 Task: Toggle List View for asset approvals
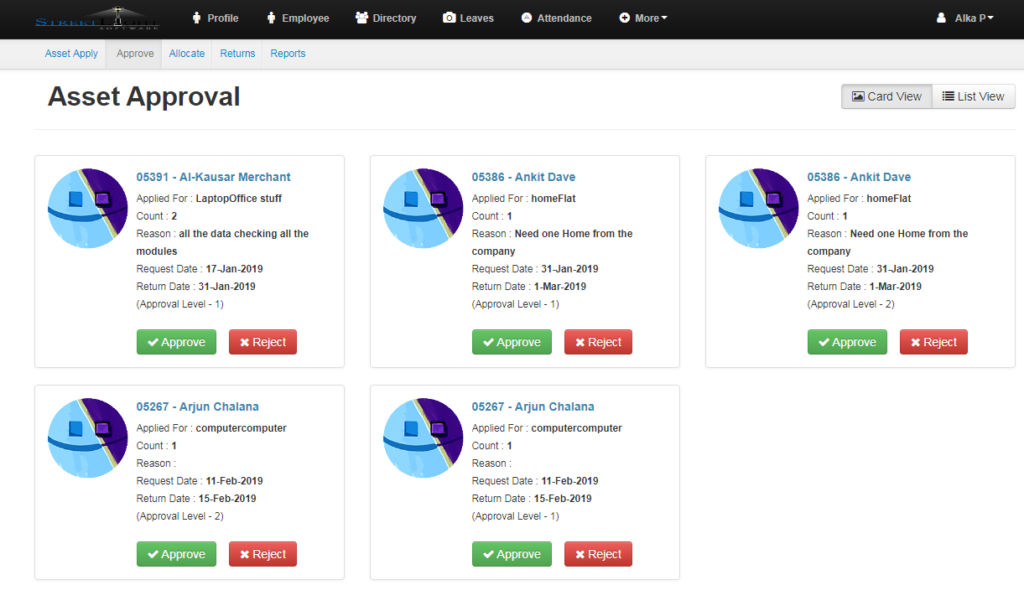[973, 96]
